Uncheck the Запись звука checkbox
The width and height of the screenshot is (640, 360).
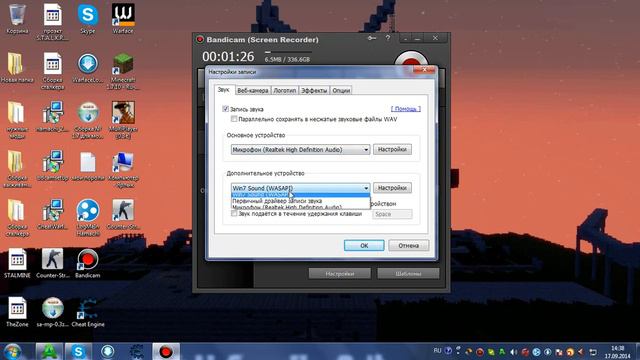point(225,109)
